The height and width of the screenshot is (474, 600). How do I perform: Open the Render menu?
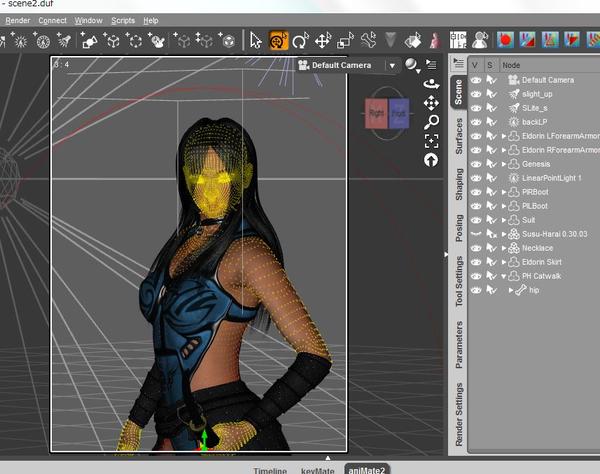click(18, 21)
